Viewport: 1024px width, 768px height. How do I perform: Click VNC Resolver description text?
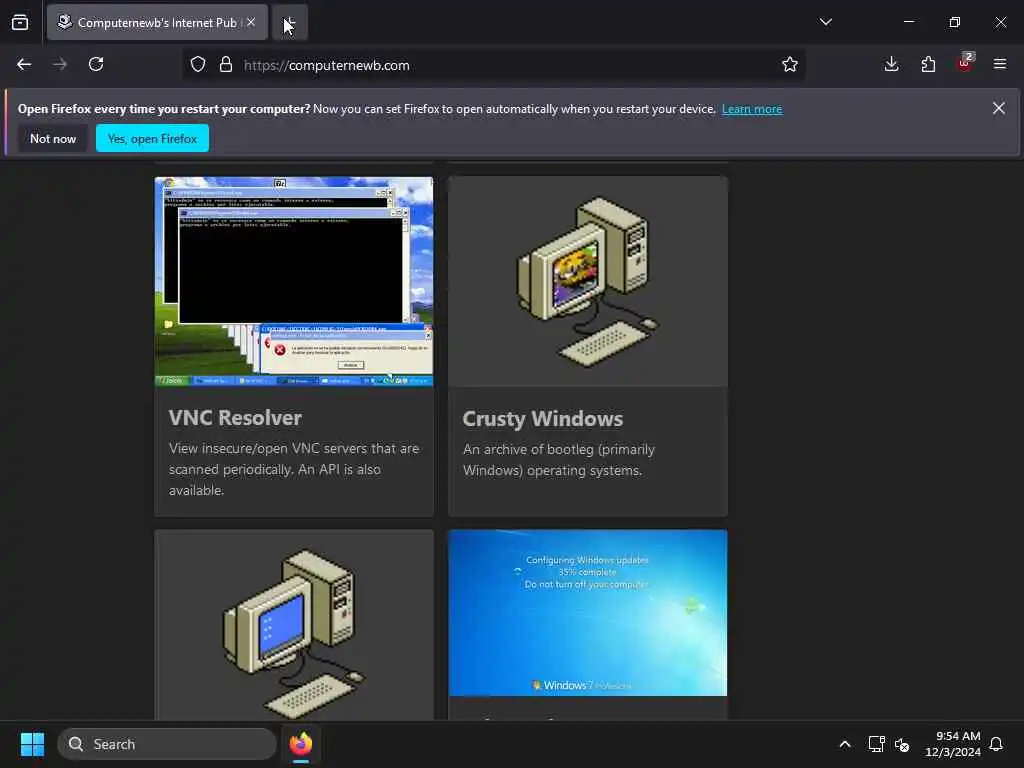pyautogui.click(x=294, y=470)
